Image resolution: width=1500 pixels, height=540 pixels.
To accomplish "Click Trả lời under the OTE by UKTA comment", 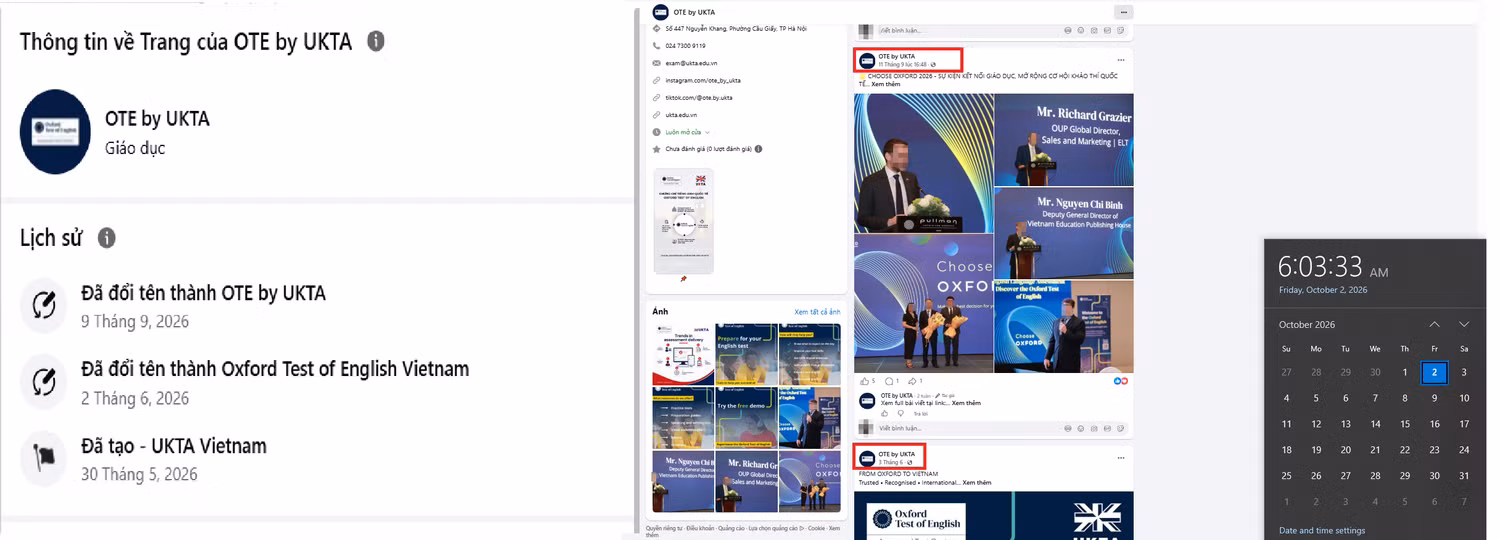I will (x=920, y=413).
